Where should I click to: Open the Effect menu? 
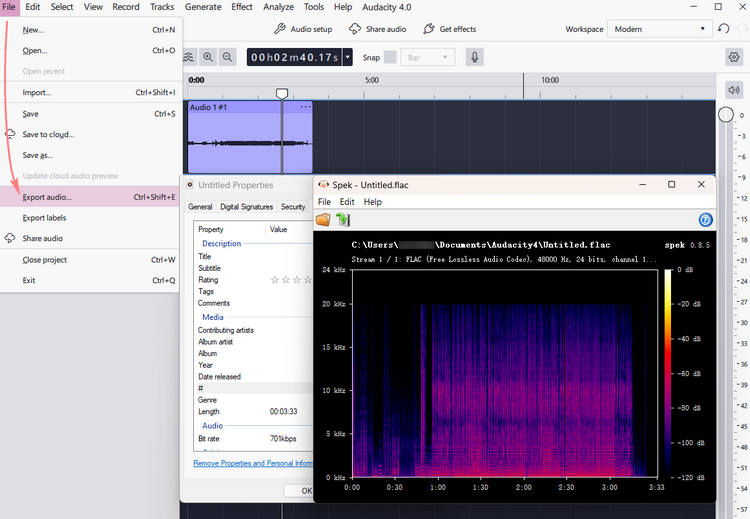click(x=242, y=7)
